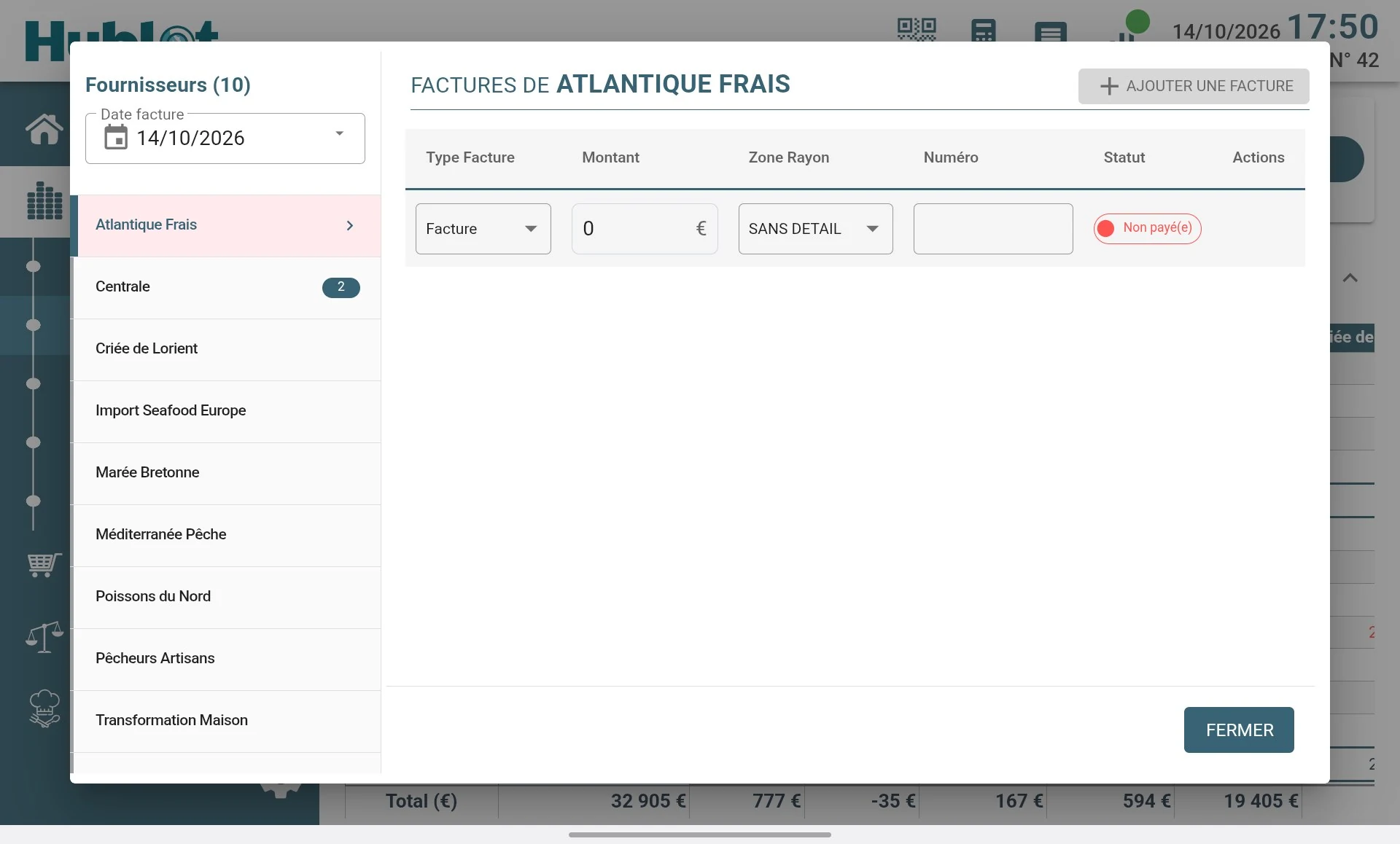Image resolution: width=1400 pixels, height=844 pixels.
Task: Open the Type Facture dropdown
Action: [x=483, y=229]
